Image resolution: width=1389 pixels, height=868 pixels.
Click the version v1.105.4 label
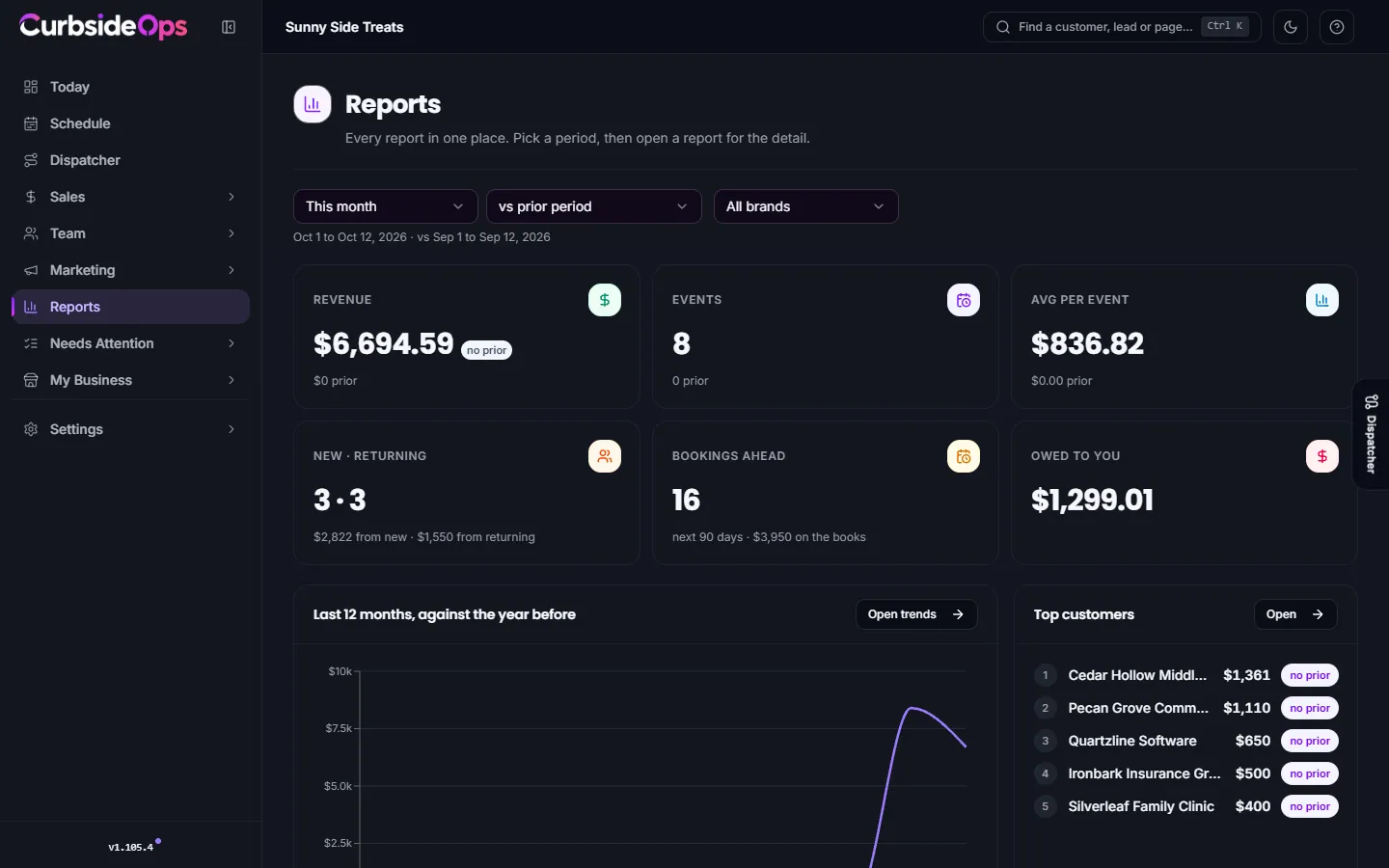tap(130, 847)
